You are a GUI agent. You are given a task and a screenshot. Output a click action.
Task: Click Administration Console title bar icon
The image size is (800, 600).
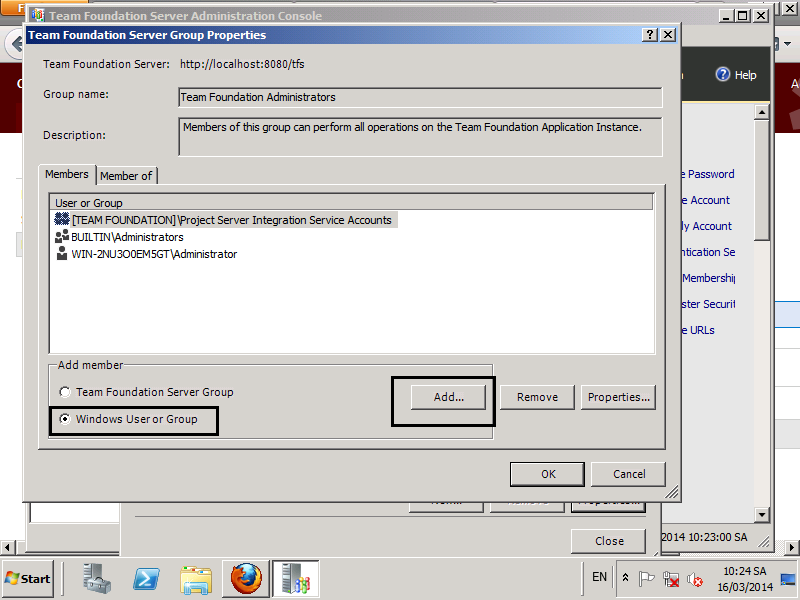[38, 15]
